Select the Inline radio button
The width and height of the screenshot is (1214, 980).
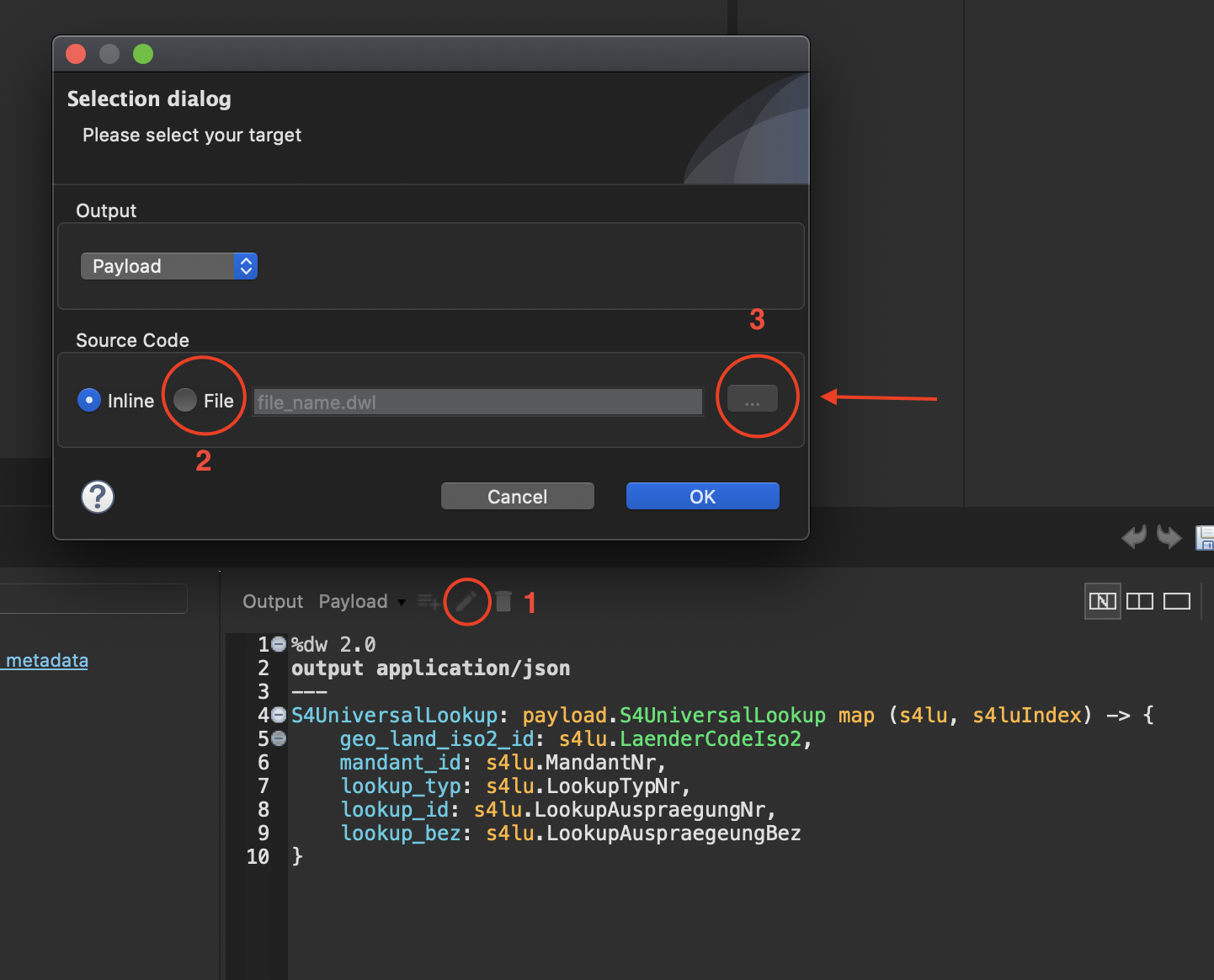pyautogui.click(x=89, y=400)
